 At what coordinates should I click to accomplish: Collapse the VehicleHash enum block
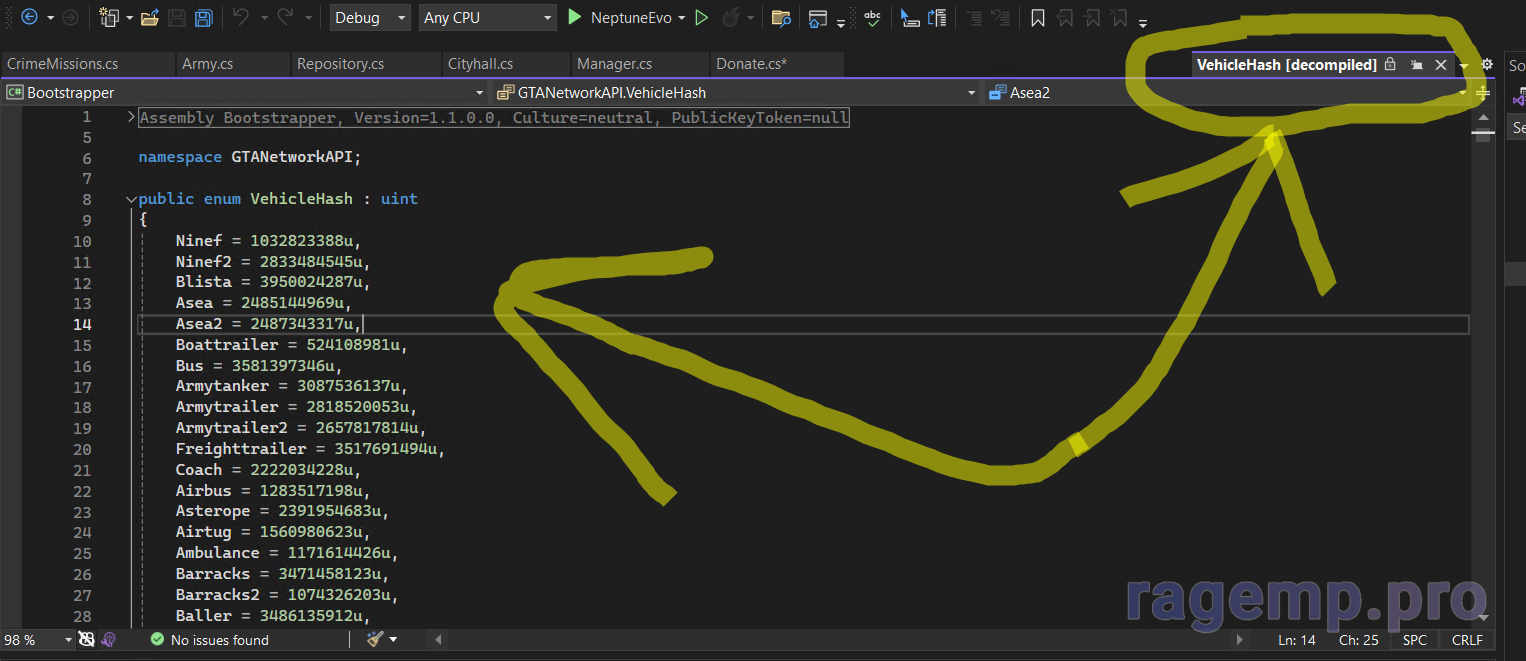pyautogui.click(x=131, y=199)
